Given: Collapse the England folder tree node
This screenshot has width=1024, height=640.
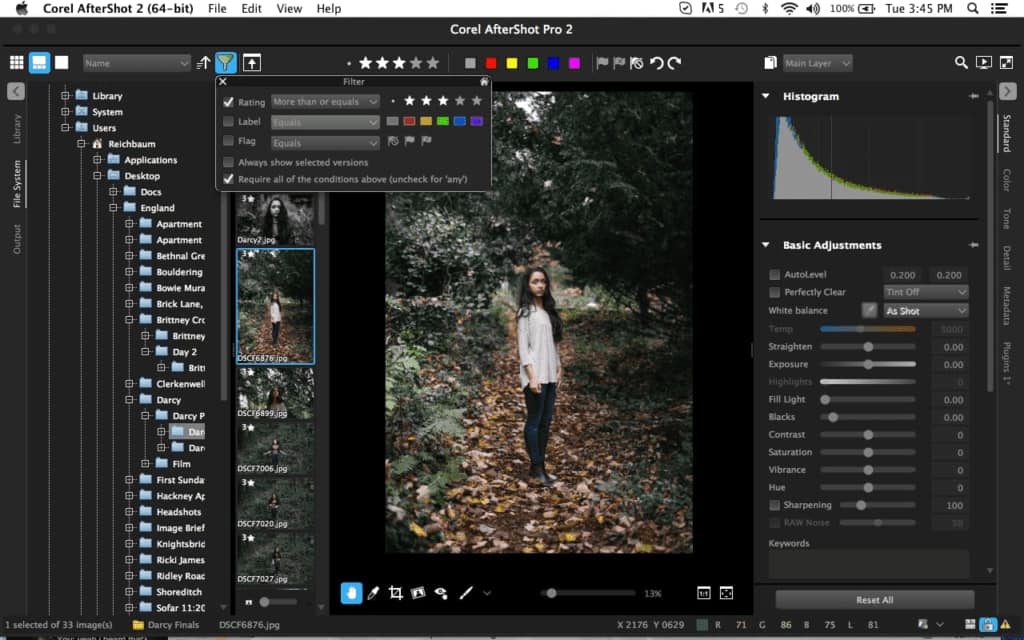Looking at the screenshot, I should point(115,208).
